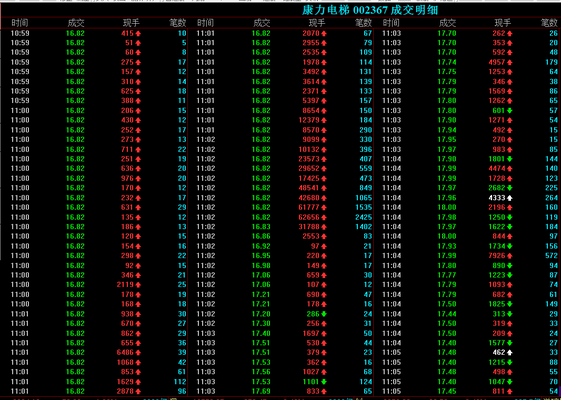Image resolution: width=561 pixels, height=400 pixels.
Task: Click the price 17.30 at 11:02
Action: click(261, 323)
